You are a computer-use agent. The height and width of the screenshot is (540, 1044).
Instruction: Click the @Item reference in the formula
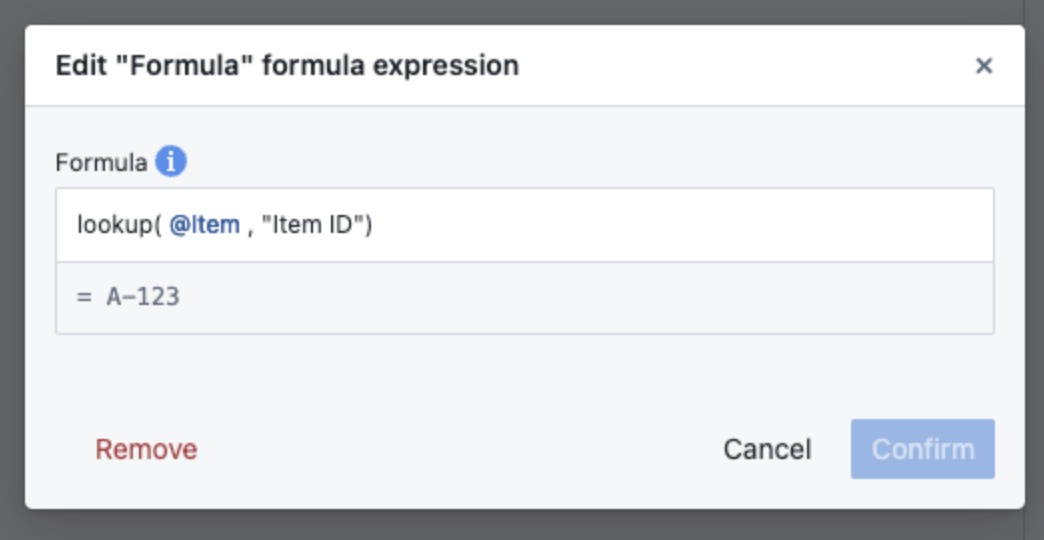(204, 225)
